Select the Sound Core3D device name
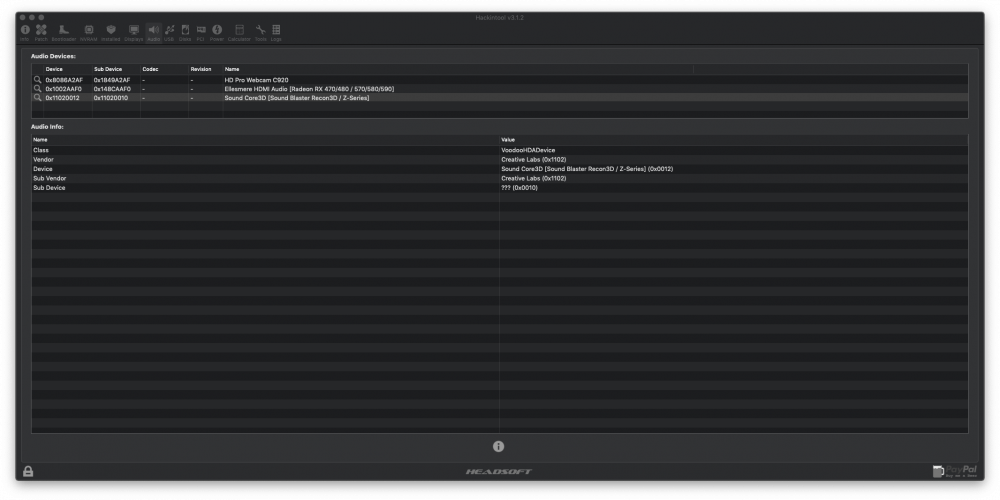The height and width of the screenshot is (500, 1000). tap(297, 98)
